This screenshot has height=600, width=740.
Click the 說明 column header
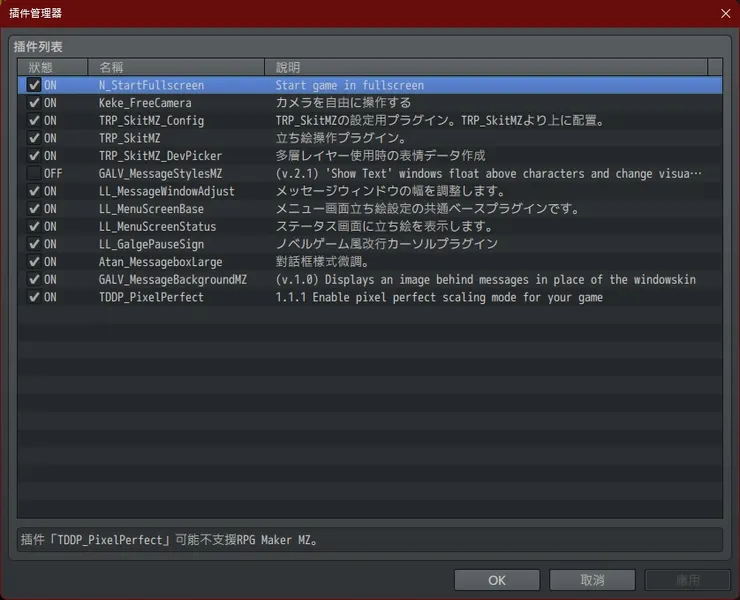click(486, 67)
